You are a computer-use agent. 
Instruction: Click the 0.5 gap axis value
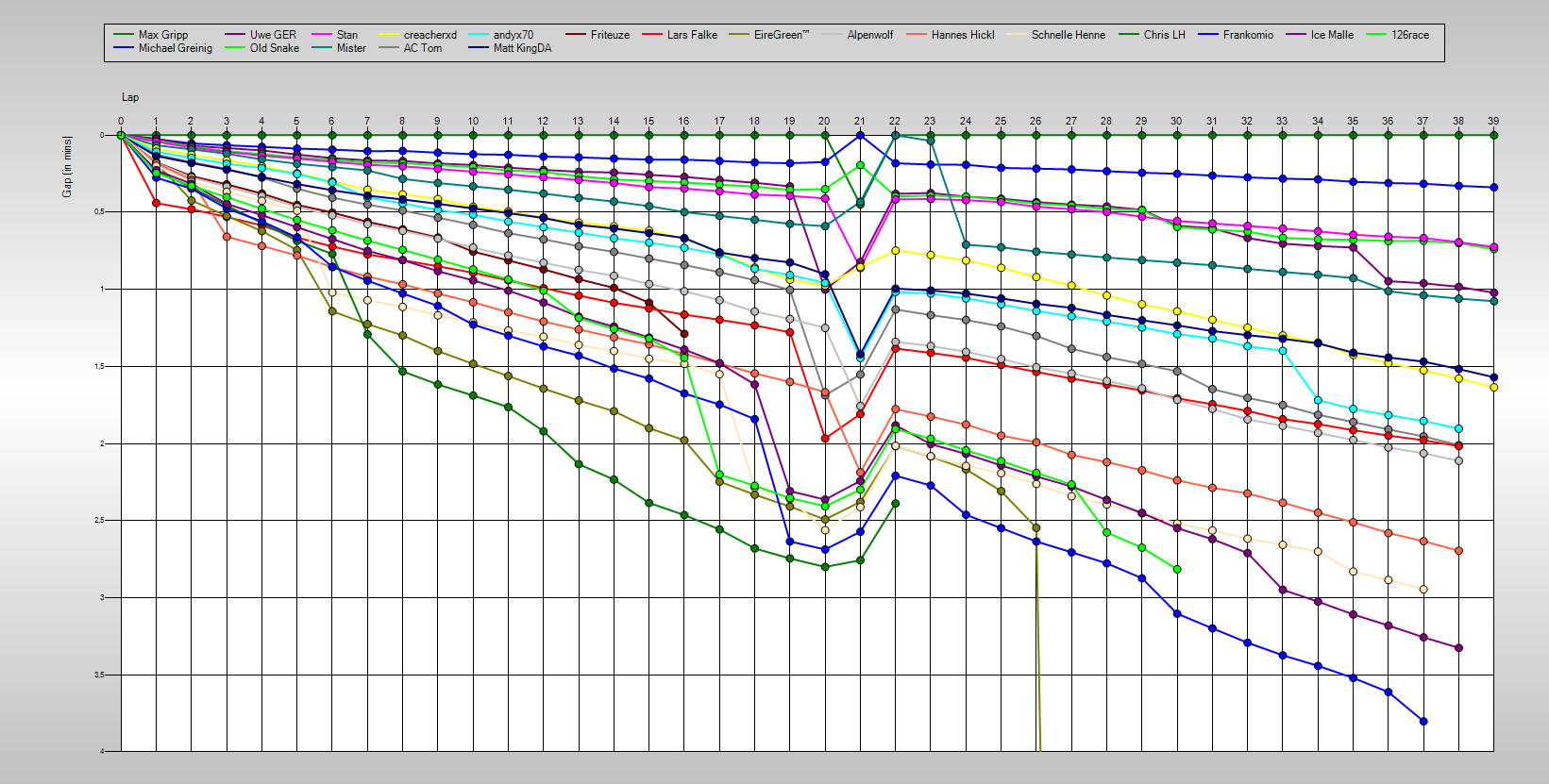pyautogui.click(x=99, y=212)
